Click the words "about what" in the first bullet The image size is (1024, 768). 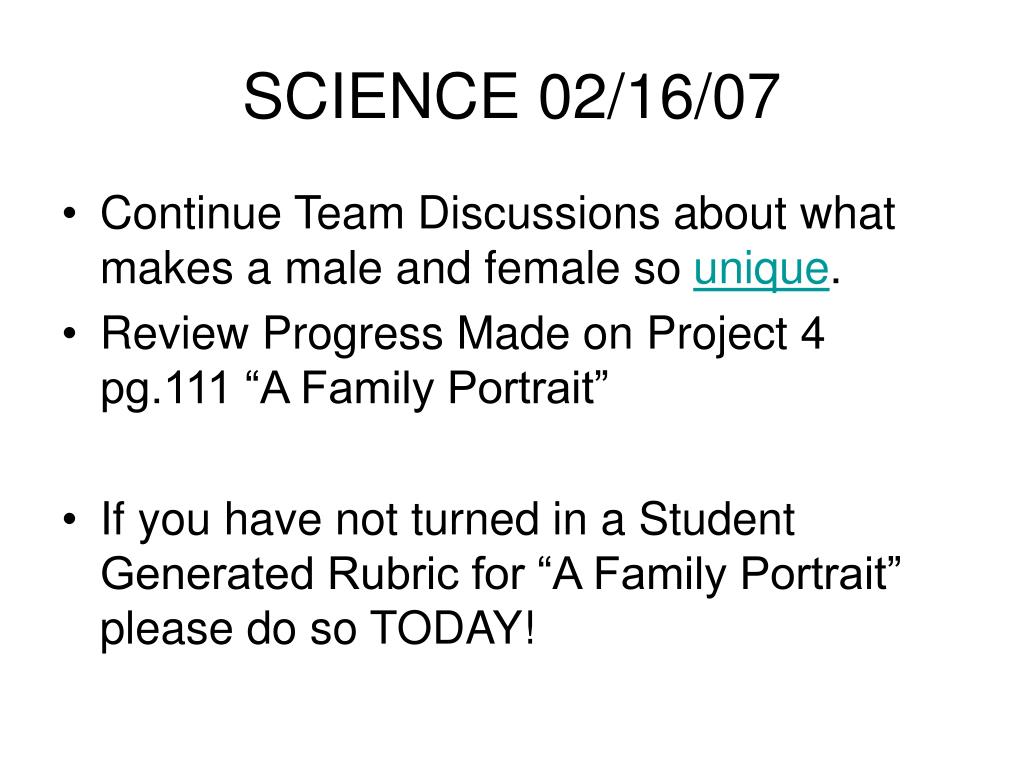[x=784, y=213]
